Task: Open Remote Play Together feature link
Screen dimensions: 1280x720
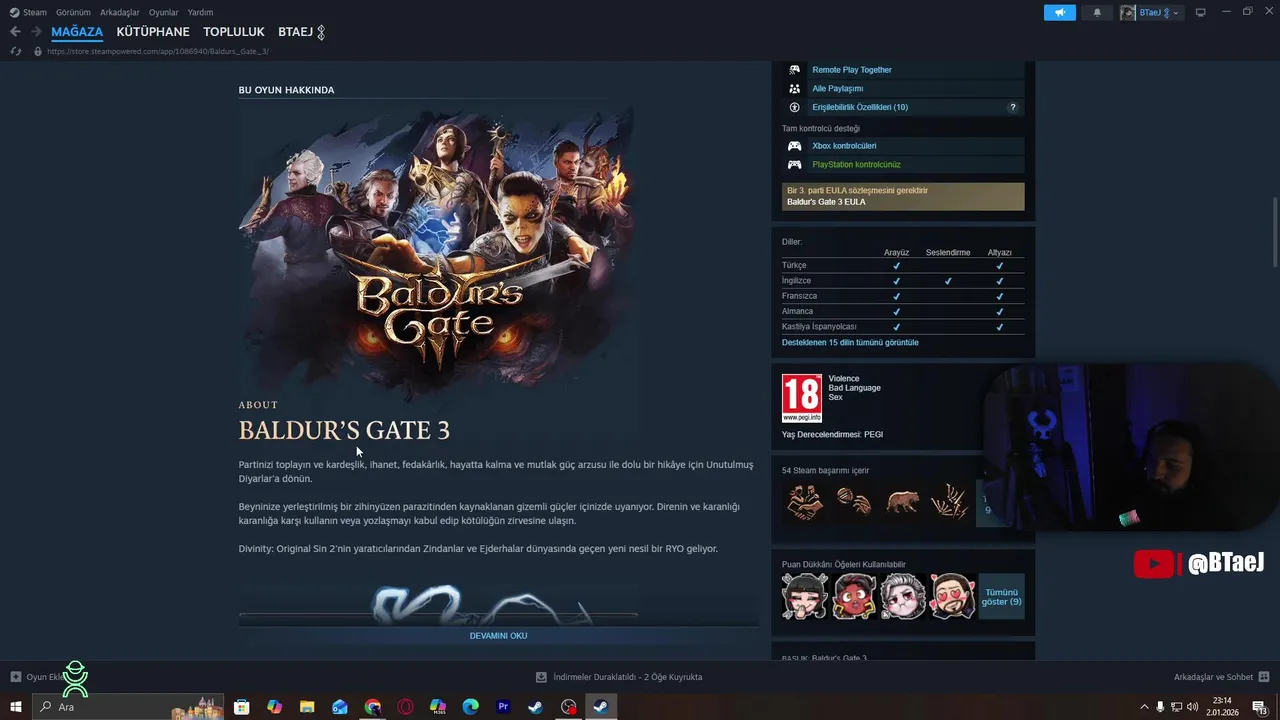Action: (x=852, y=70)
